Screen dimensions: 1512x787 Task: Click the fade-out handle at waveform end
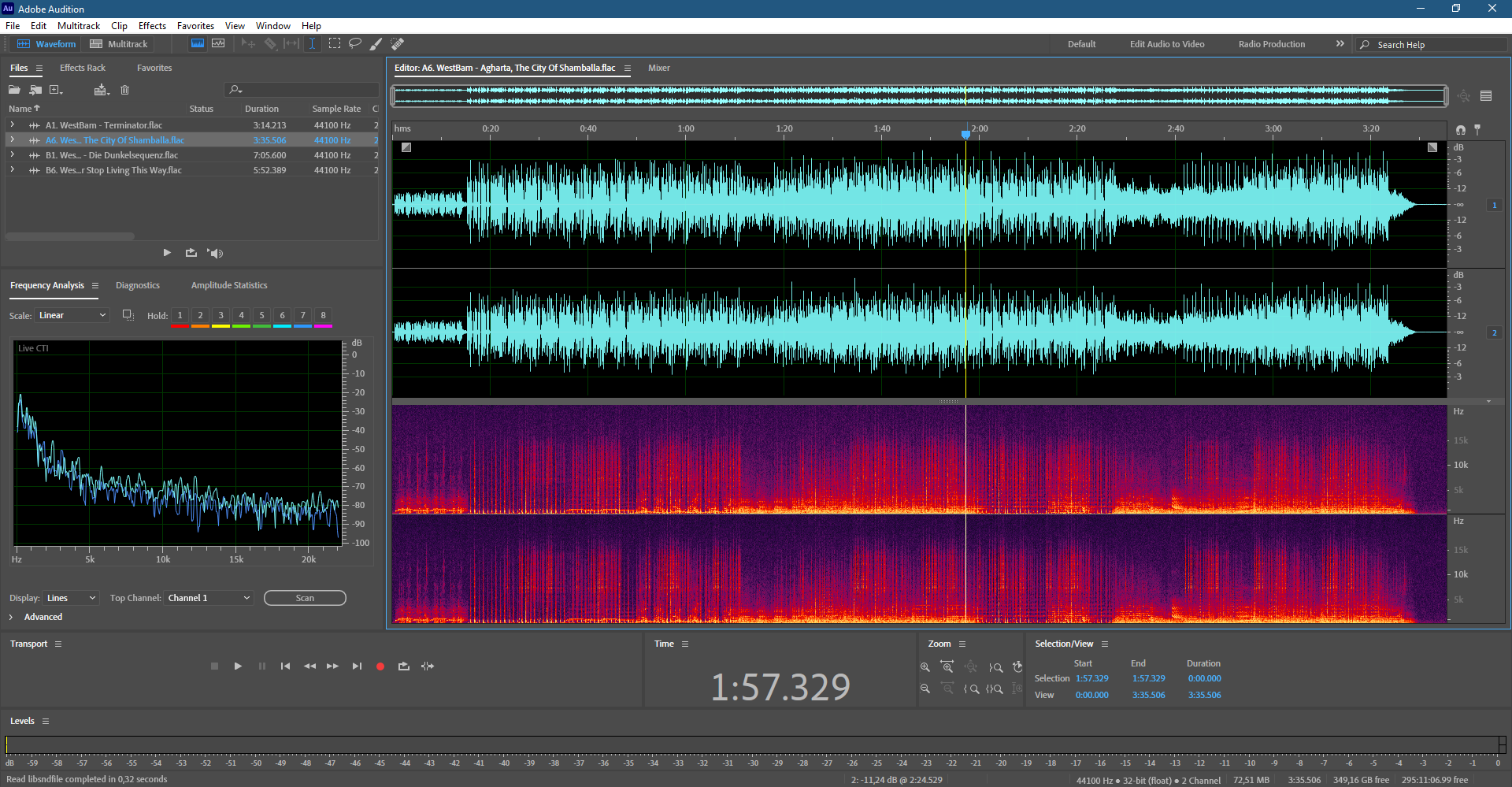coord(1432,147)
